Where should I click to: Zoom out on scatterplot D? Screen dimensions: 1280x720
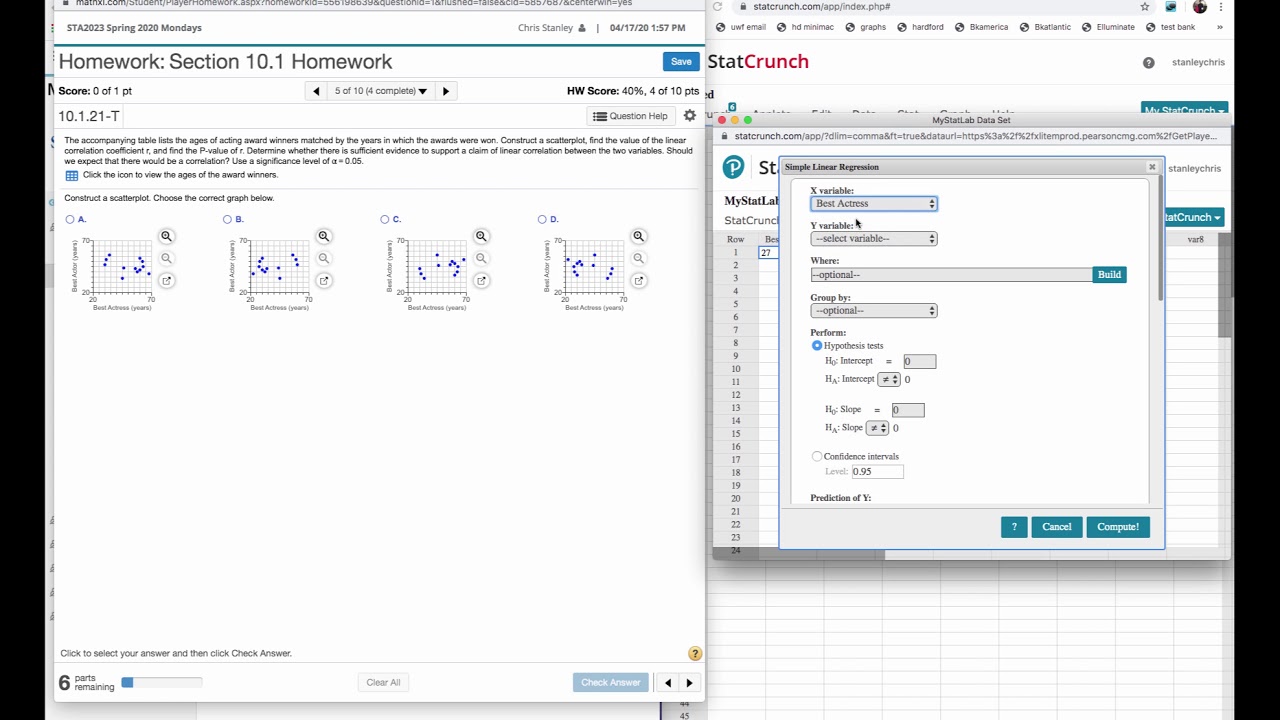pos(638,259)
